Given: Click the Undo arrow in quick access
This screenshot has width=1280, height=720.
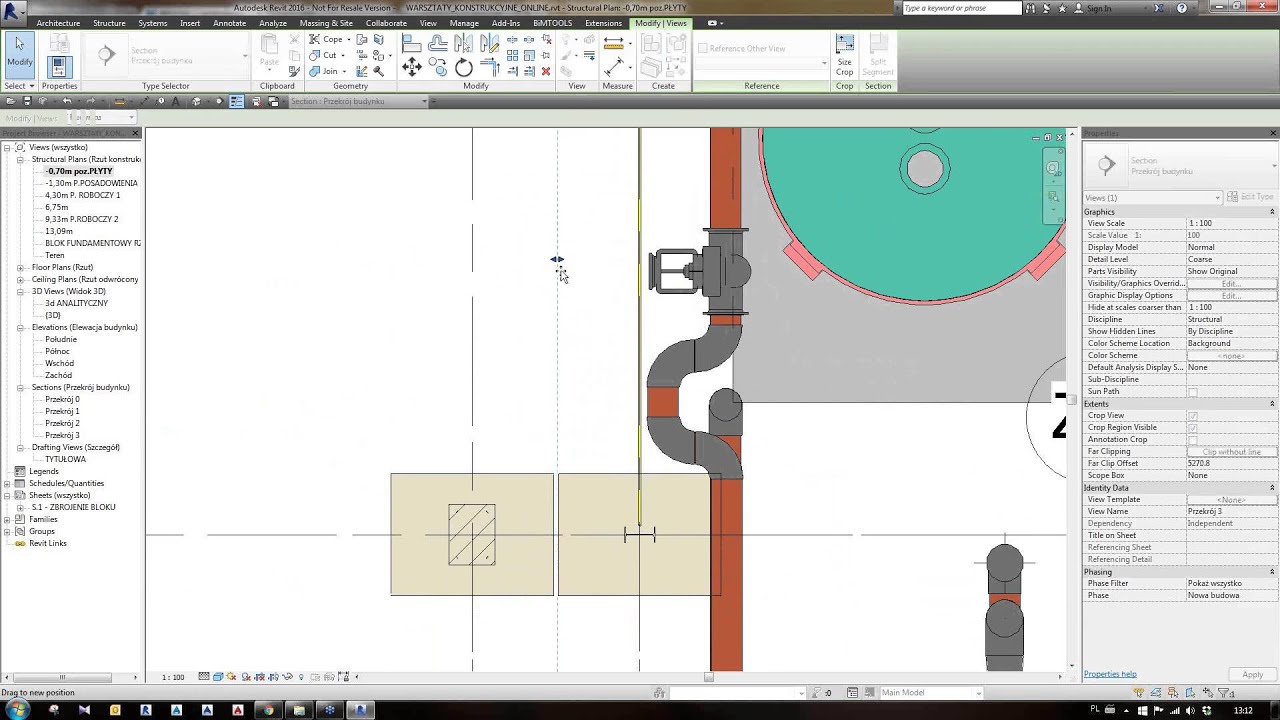Looking at the screenshot, I should 67,101.
